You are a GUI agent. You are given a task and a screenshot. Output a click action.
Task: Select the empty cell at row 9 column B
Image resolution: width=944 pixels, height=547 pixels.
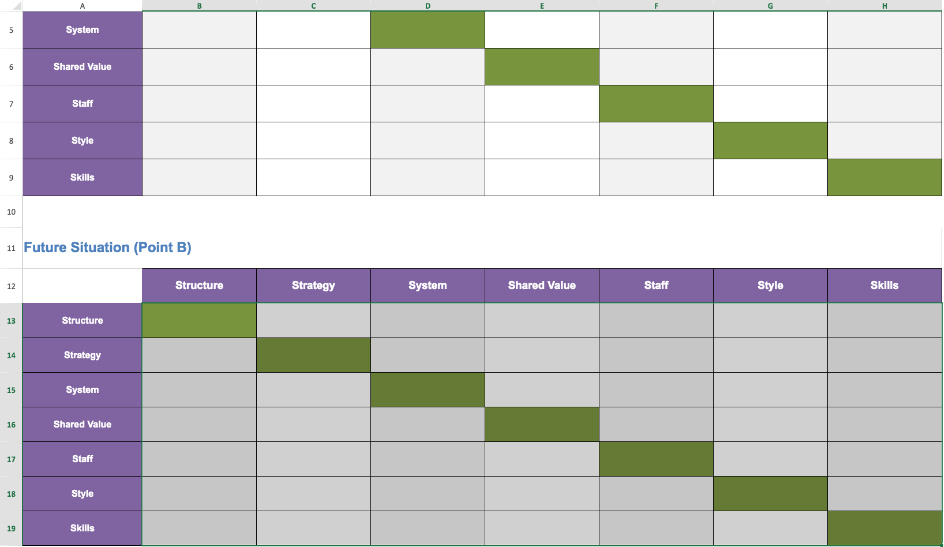click(199, 177)
